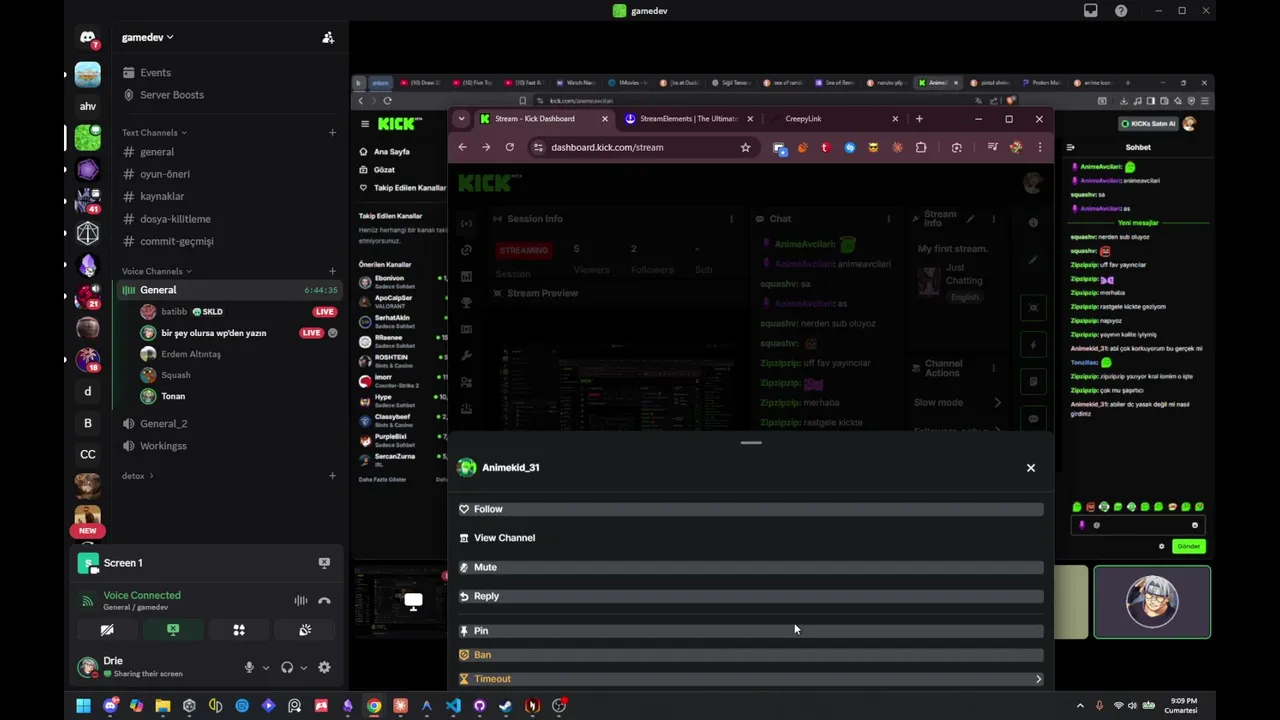Open the #general text channel

pyautogui.click(x=157, y=152)
